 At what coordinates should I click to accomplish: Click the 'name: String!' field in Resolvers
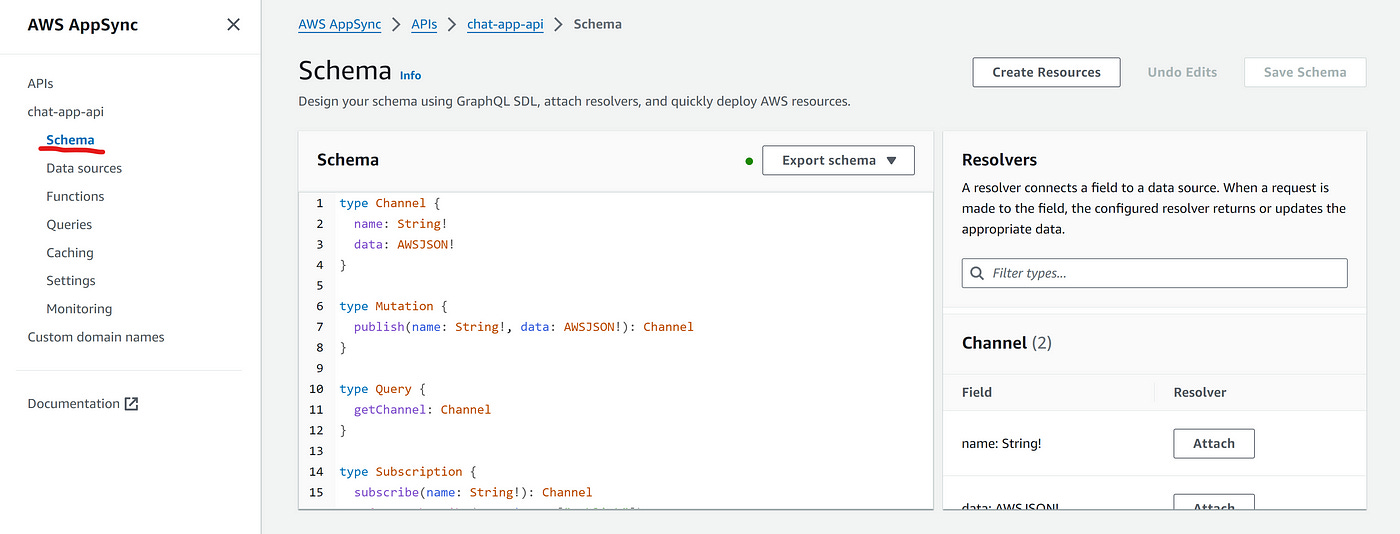click(x=1002, y=443)
